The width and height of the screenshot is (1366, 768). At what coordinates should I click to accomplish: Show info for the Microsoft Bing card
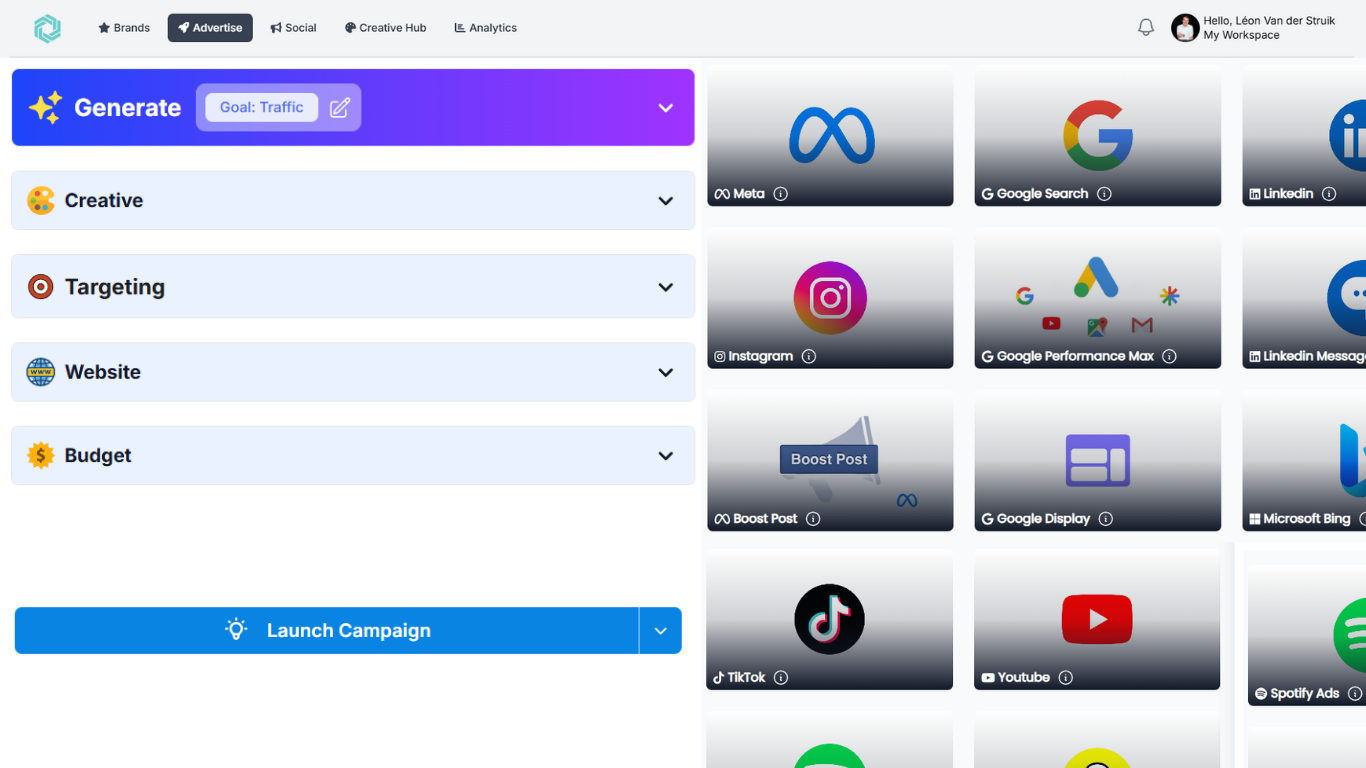point(1362,519)
